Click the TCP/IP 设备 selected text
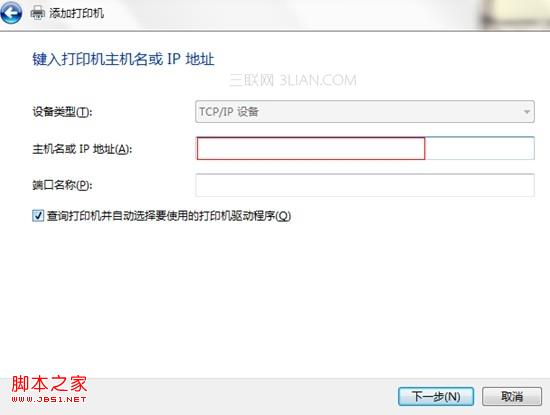 coord(229,112)
